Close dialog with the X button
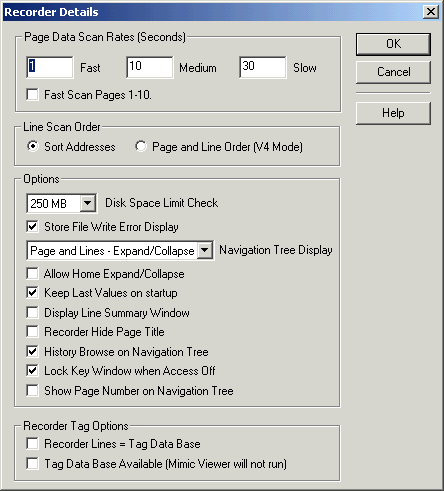444x491 pixels. pyautogui.click(x=431, y=12)
